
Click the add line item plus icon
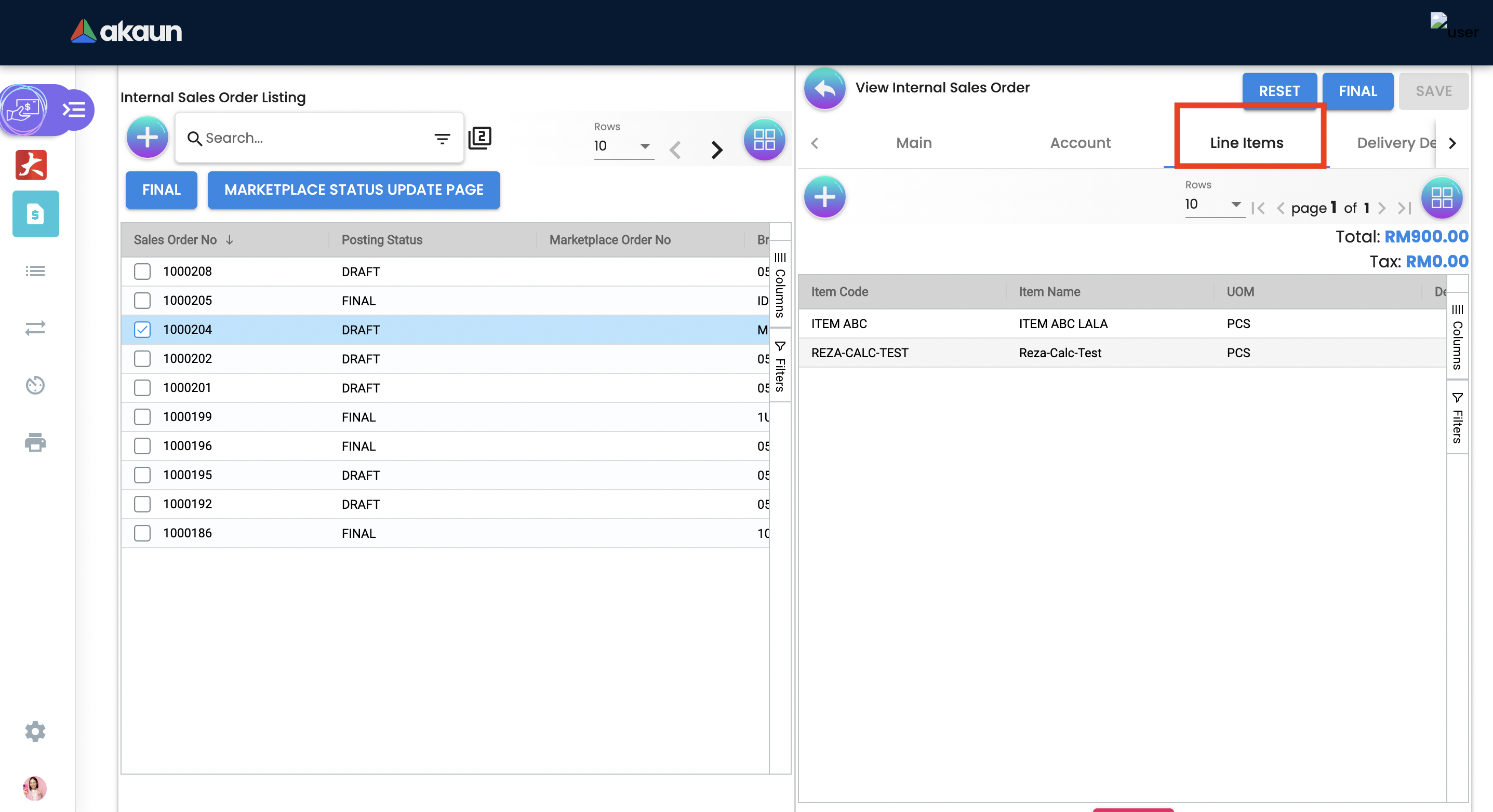pyautogui.click(x=824, y=197)
